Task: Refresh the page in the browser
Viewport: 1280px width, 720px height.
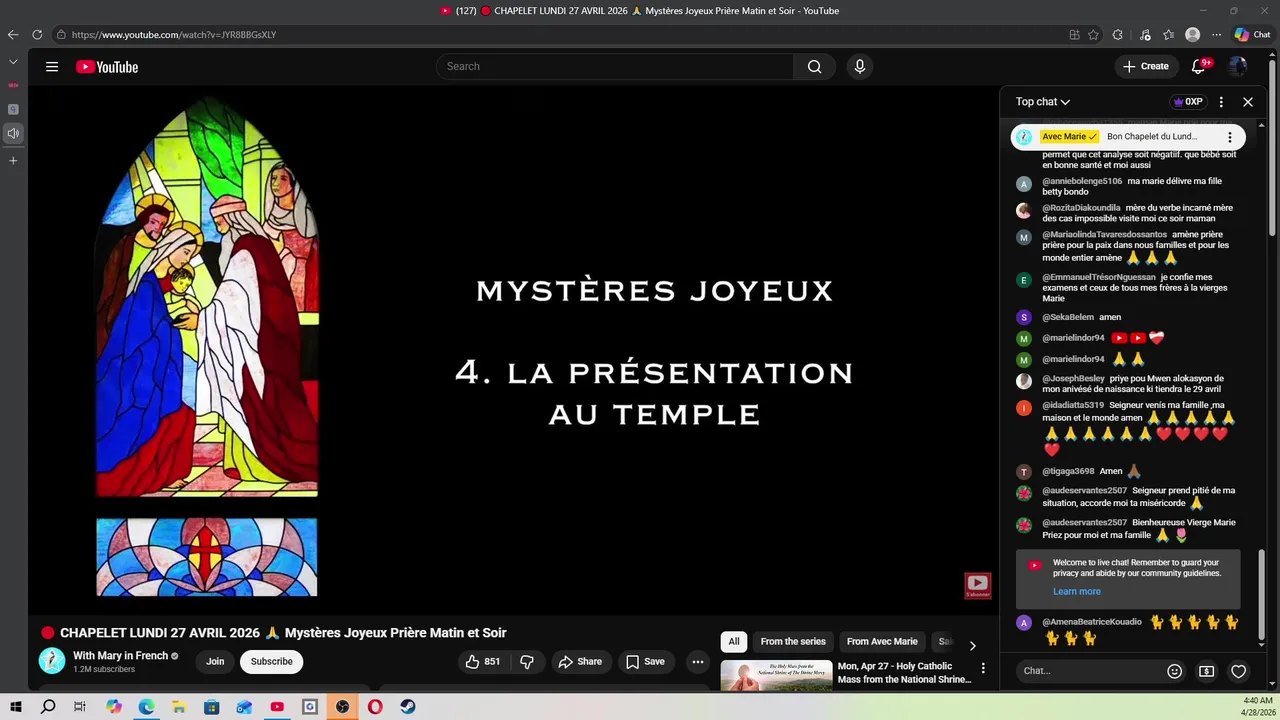Action: click(x=37, y=35)
